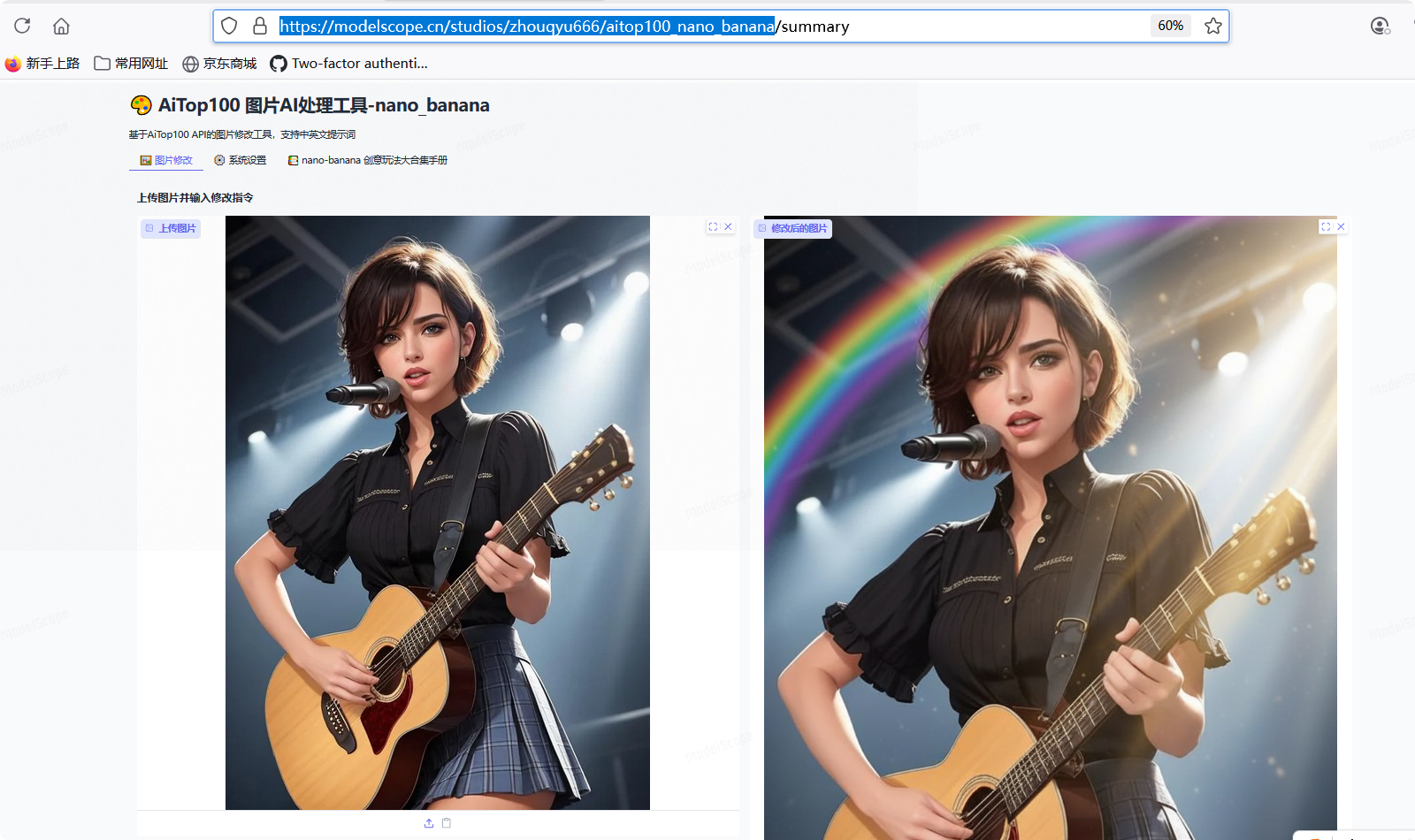Click the modified rainbow guitarist image
The image size is (1415, 840).
(1051, 528)
